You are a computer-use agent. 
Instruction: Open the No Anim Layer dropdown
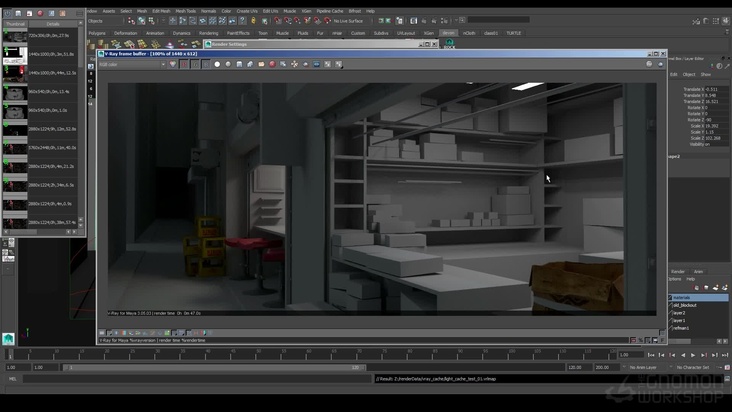(641, 368)
